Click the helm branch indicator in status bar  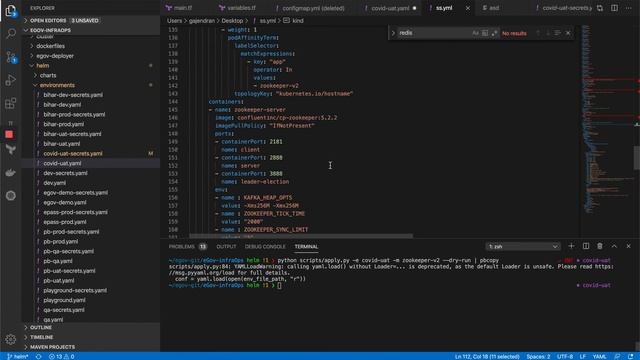click(x=17, y=356)
